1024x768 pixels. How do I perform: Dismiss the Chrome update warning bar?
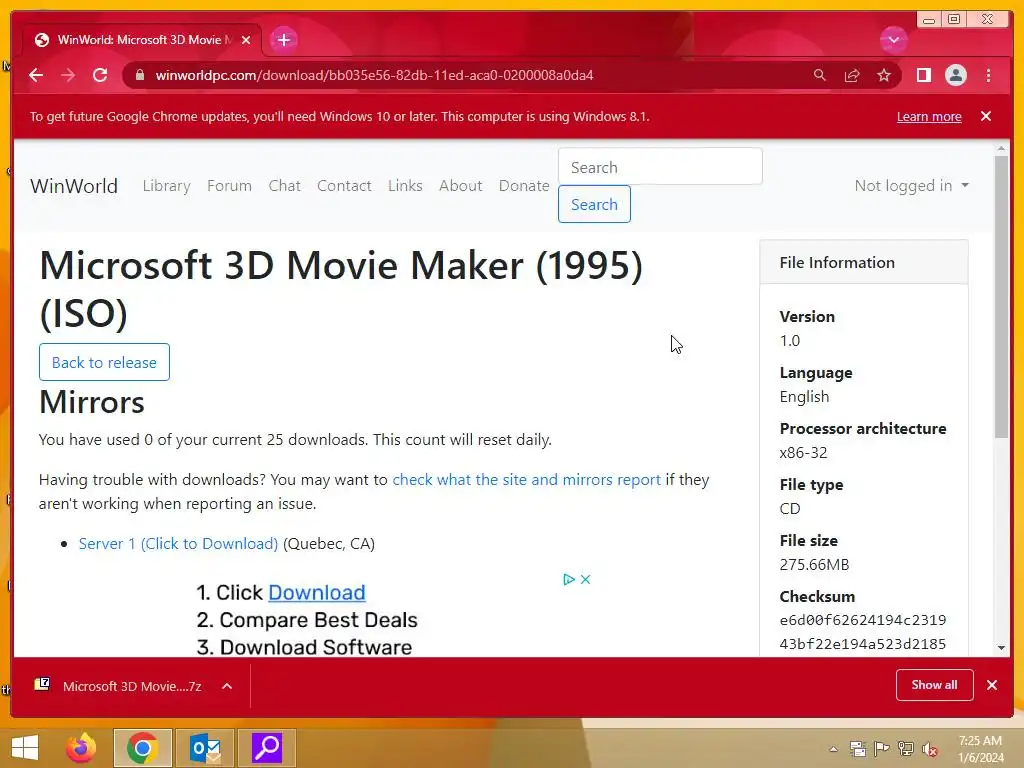click(x=986, y=116)
